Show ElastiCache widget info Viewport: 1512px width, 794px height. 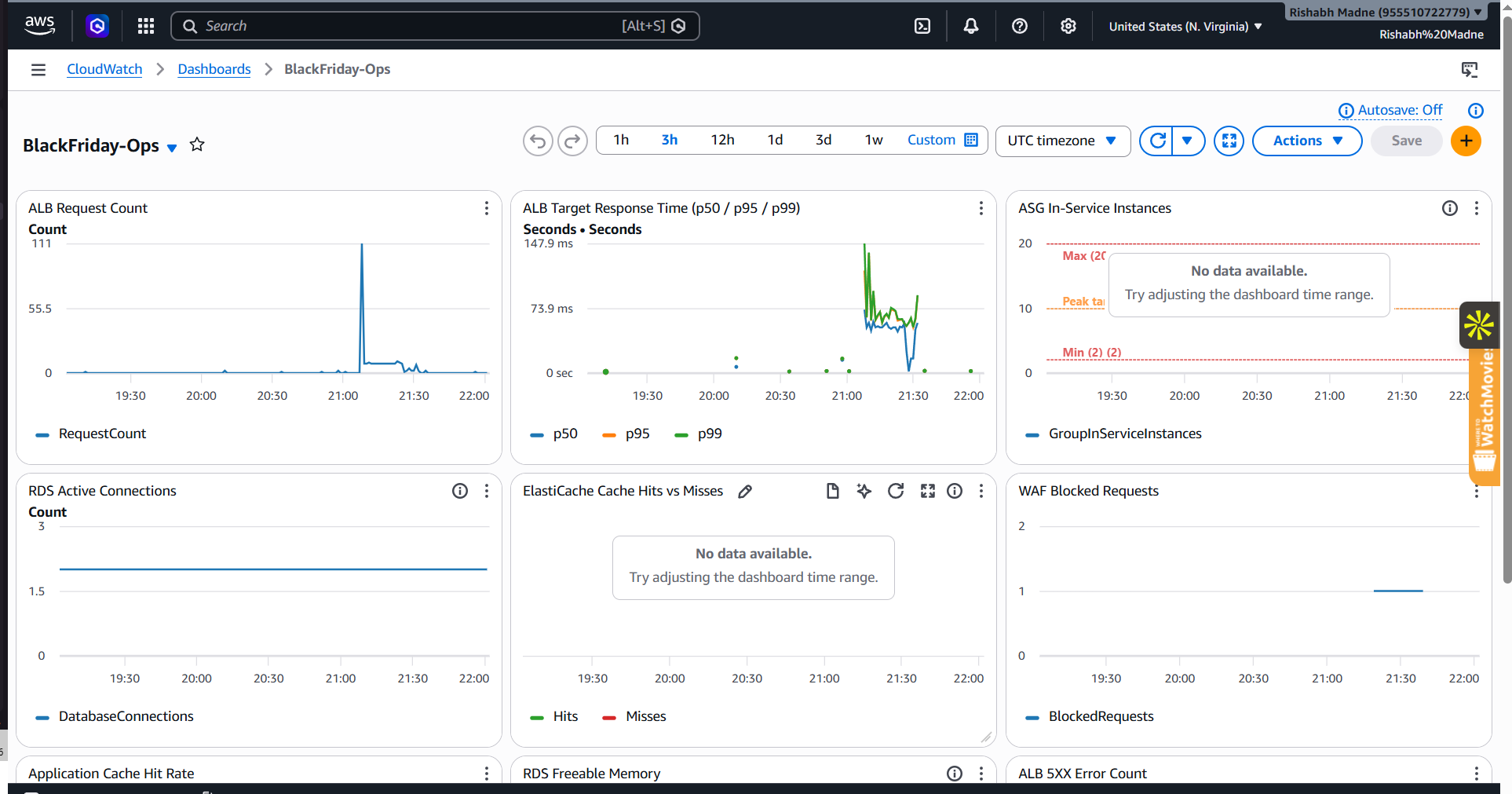click(955, 491)
